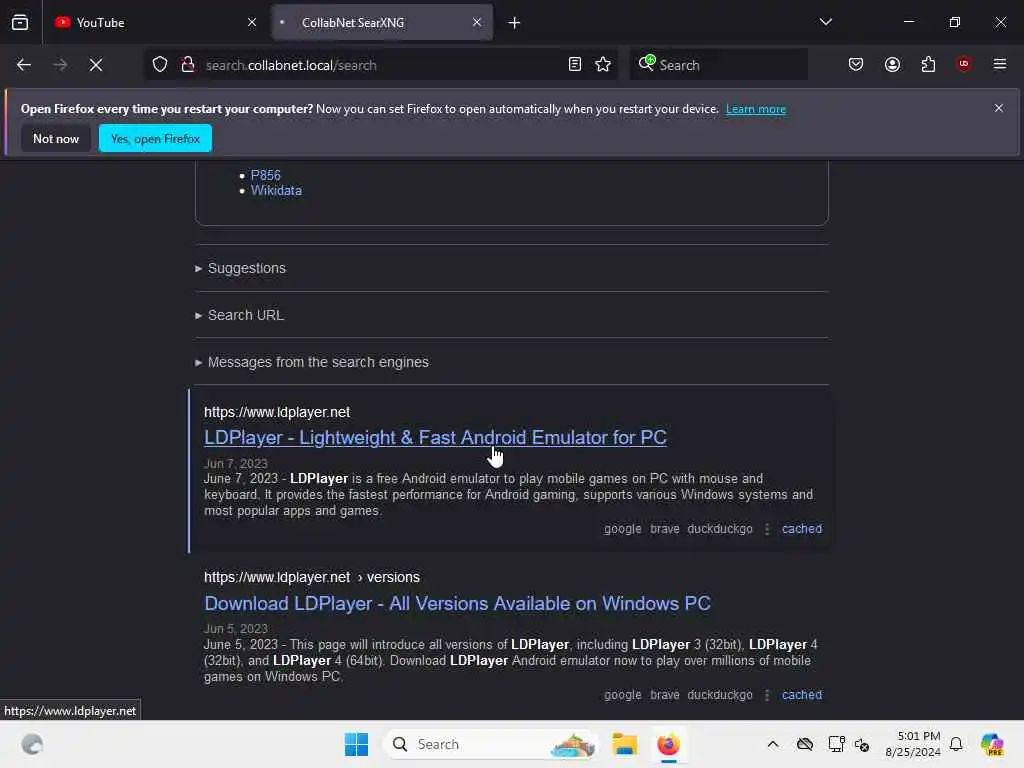Viewport: 1024px width, 768px height.
Task: Open LDPlayer Lightweight & Fast Android Emulator result
Action: click(x=435, y=438)
